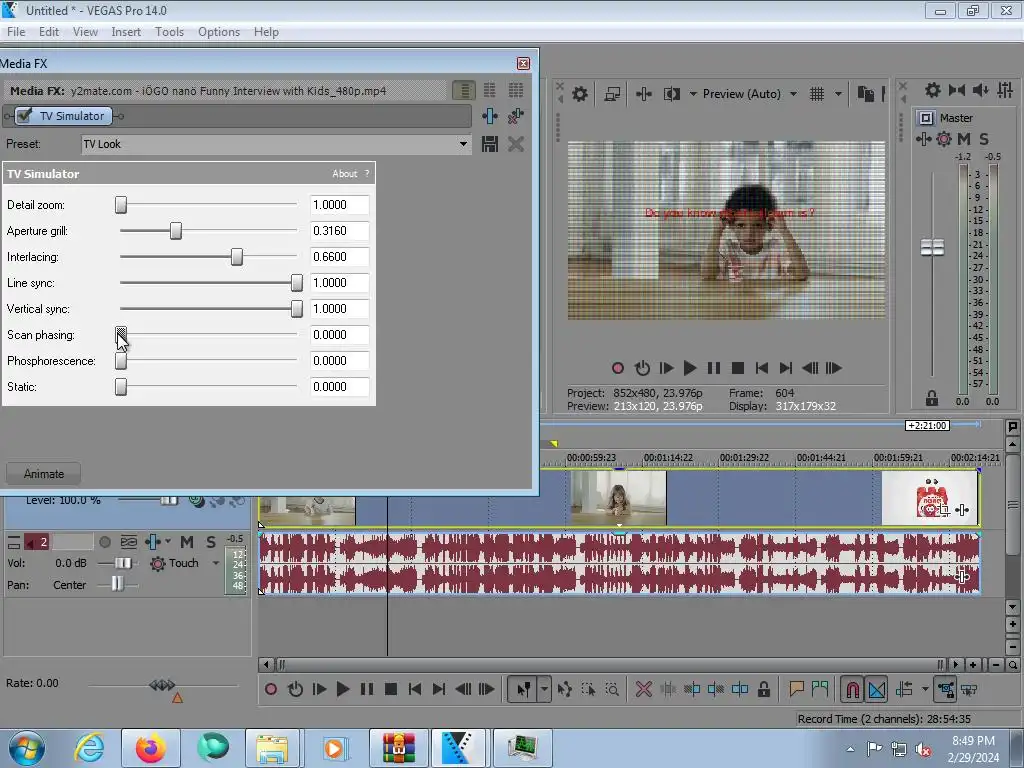Save the current preset with disk icon
This screenshot has height=768, width=1024.
pos(490,144)
